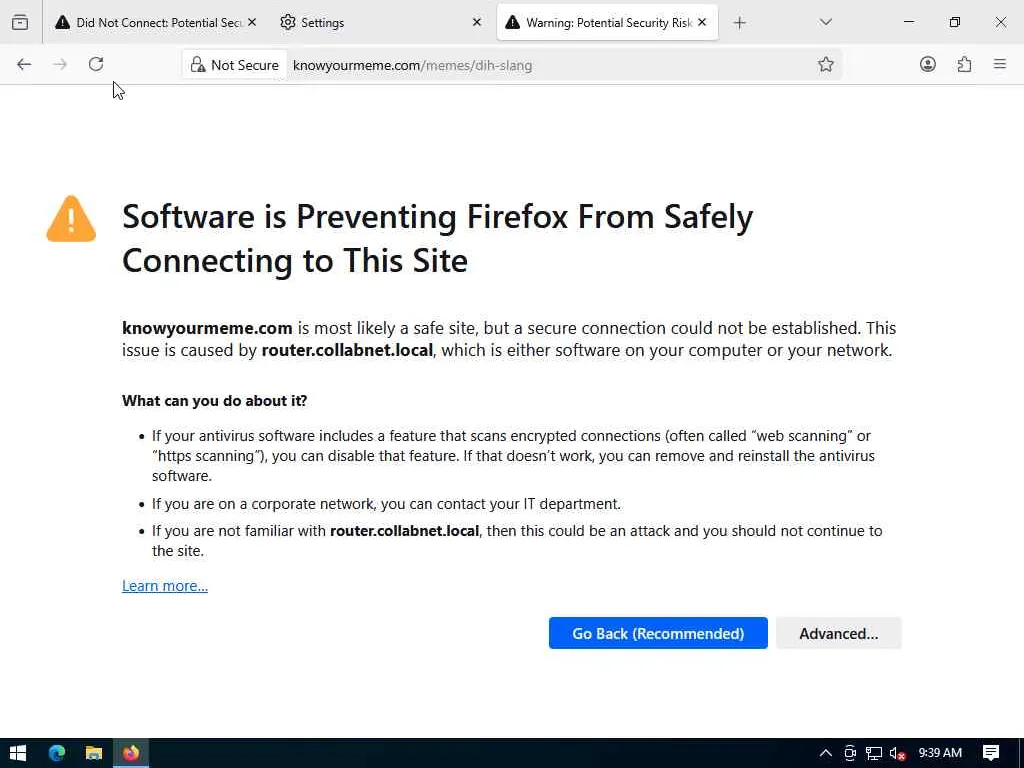1024x768 pixels.
Task: Open the Firefox application menu
Action: point(1000,64)
